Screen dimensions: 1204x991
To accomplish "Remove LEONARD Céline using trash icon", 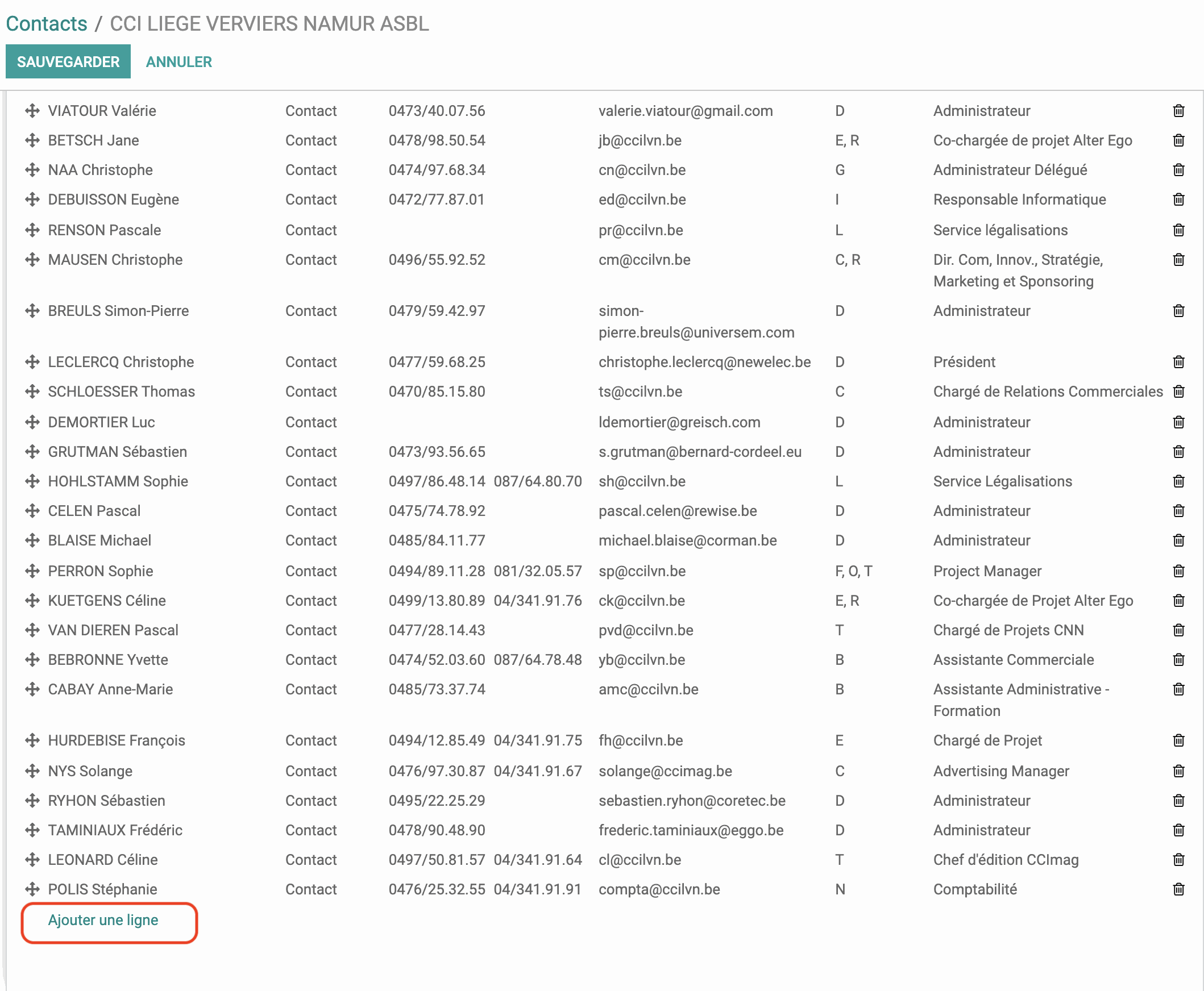I will [x=1178, y=860].
